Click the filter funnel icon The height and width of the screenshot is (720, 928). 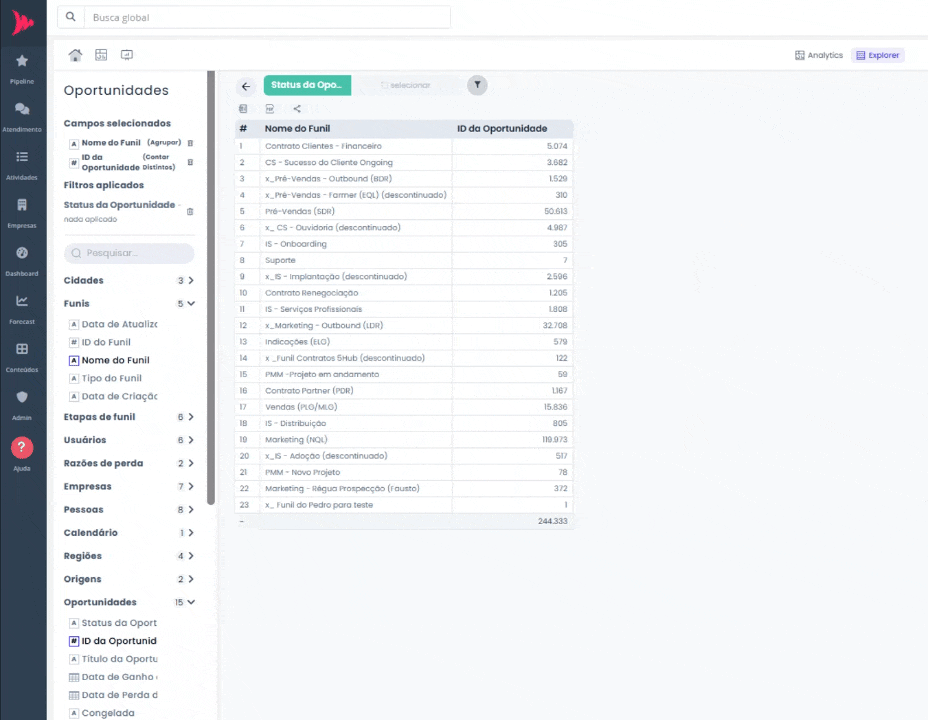(478, 85)
